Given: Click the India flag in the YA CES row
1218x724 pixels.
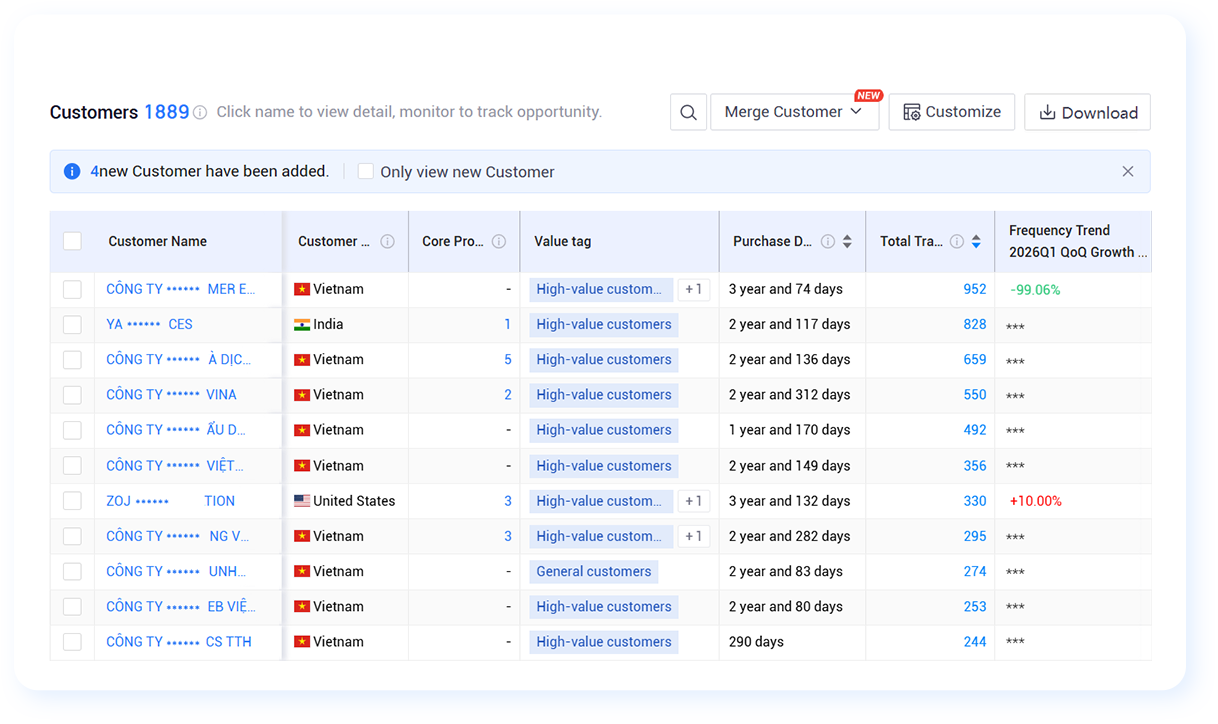Looking at the screenshot, I should point(302,324).
